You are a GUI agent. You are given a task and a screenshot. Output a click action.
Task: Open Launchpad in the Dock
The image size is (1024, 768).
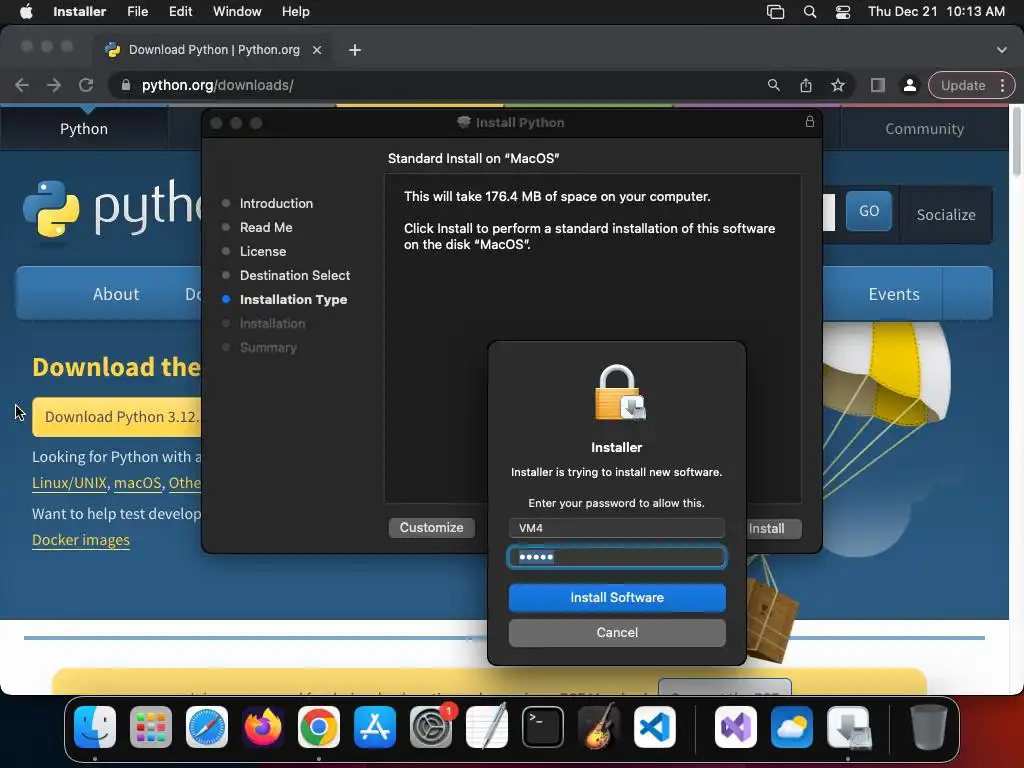coord(151,727)
